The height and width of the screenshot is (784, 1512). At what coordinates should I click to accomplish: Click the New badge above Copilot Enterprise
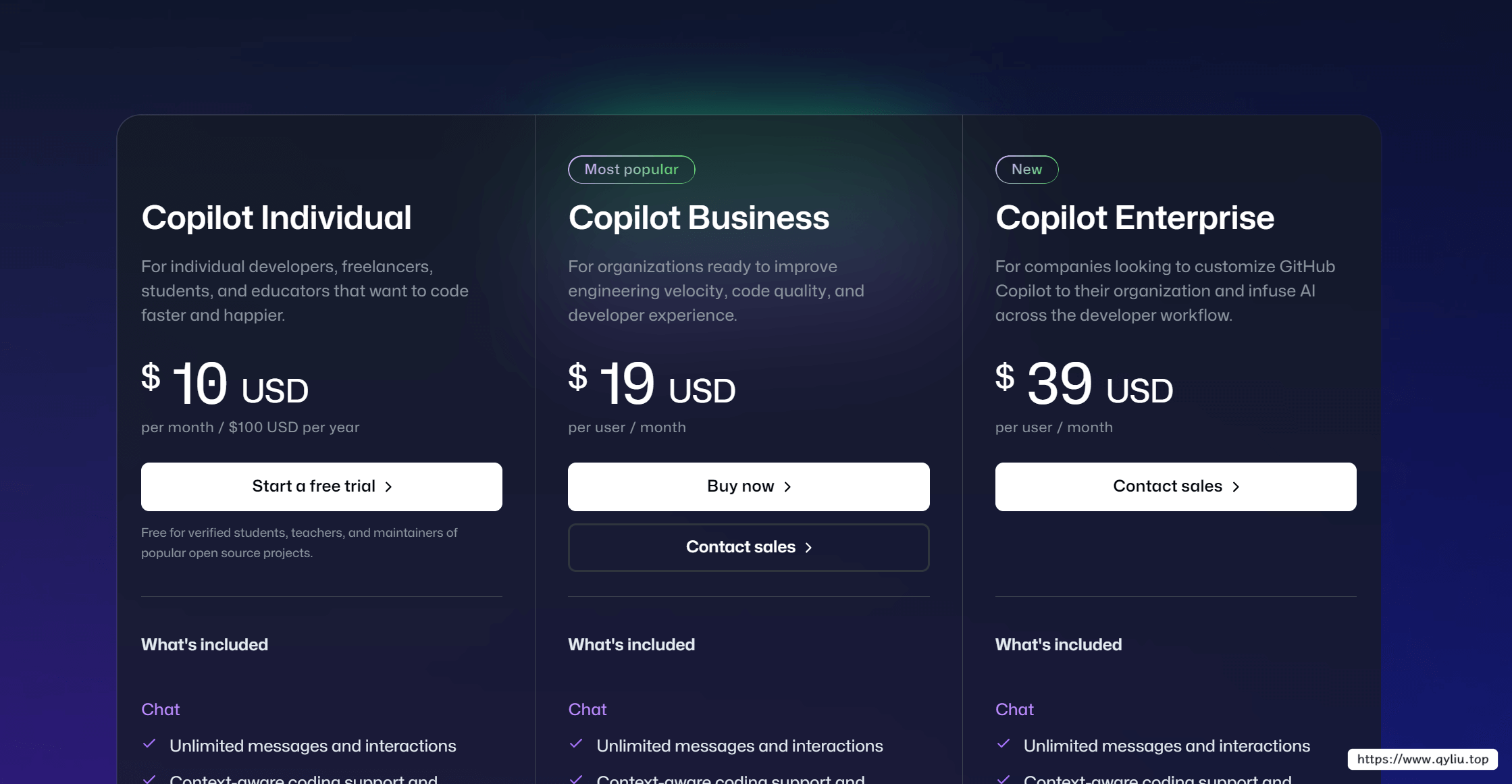tap(1026, 169)
